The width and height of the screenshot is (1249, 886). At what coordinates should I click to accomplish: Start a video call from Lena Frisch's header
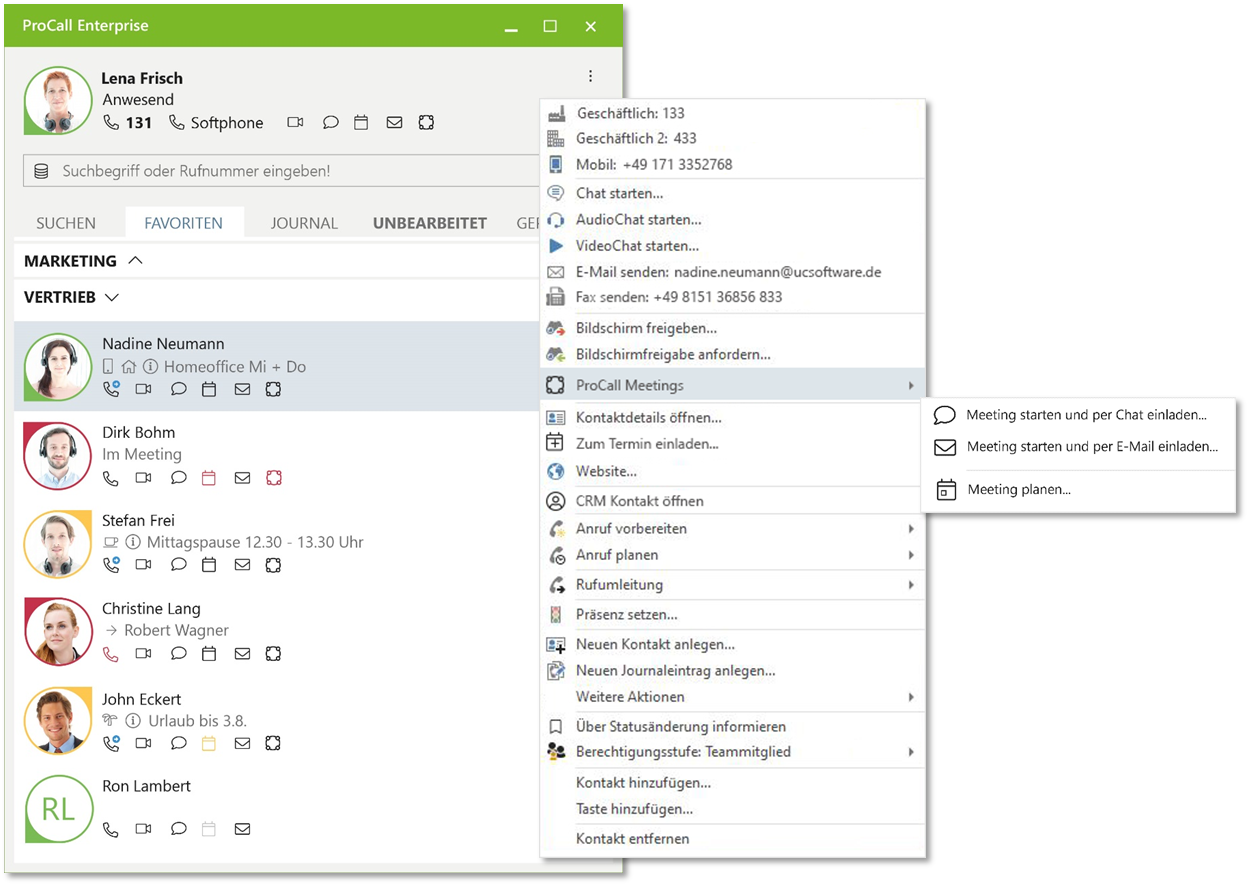[294, 122]
